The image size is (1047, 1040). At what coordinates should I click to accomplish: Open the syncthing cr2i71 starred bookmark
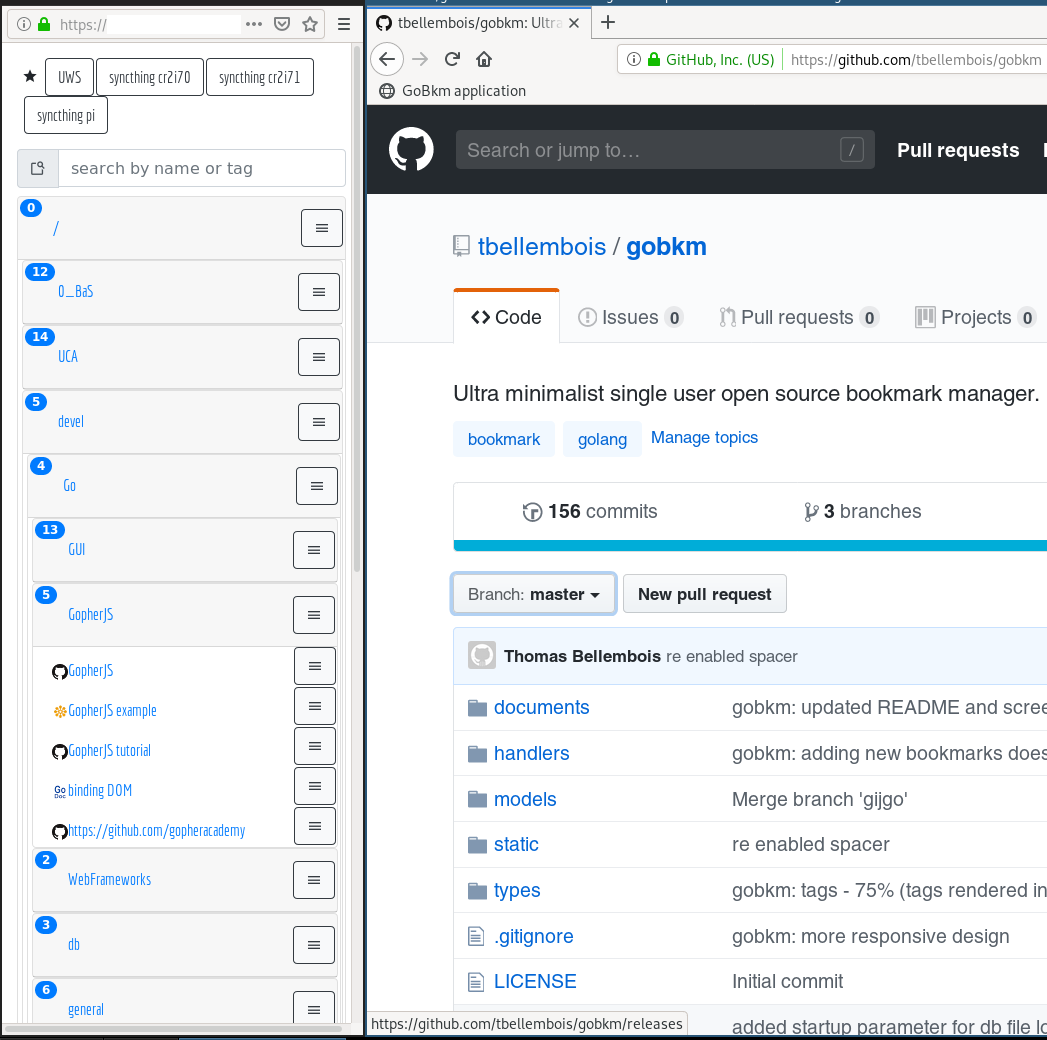(260, 77)
